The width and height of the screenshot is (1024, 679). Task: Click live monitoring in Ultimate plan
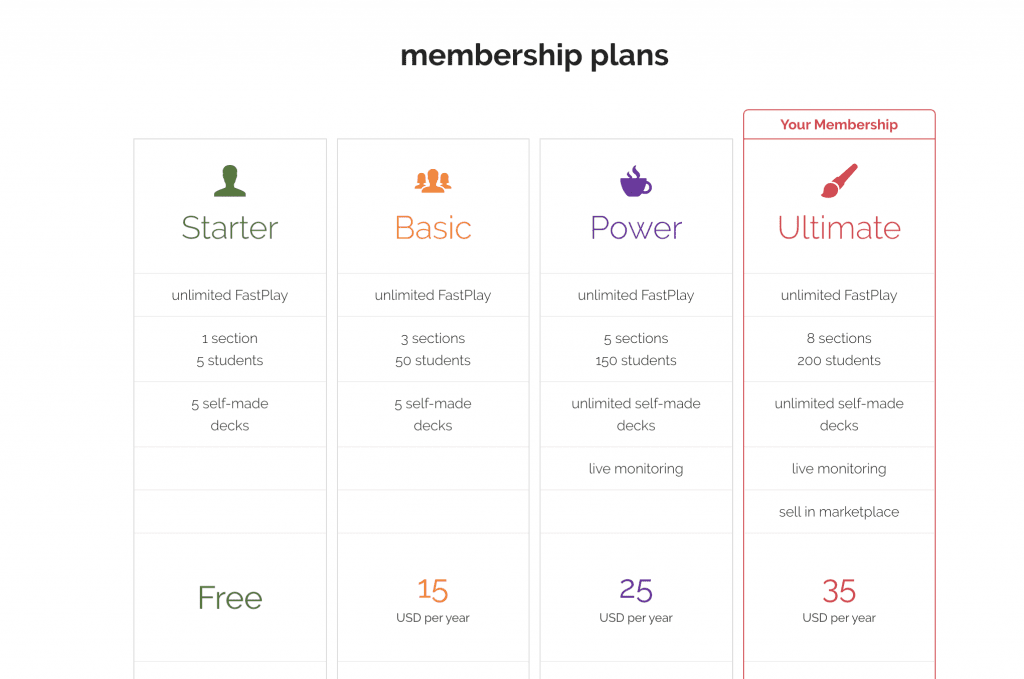(839, 469)
